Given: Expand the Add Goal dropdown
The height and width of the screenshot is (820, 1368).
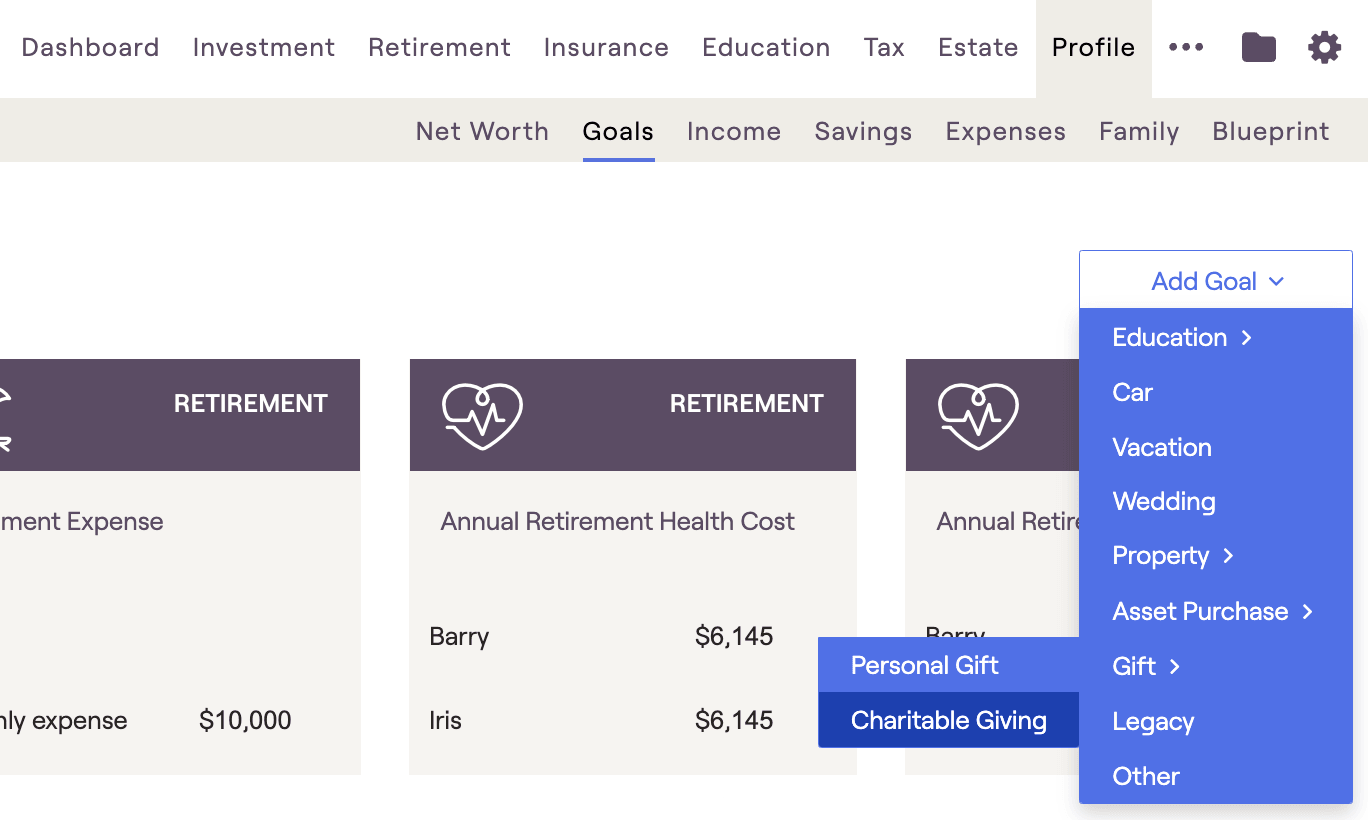Looking at the screenshot, I should tap(1216, 280).
